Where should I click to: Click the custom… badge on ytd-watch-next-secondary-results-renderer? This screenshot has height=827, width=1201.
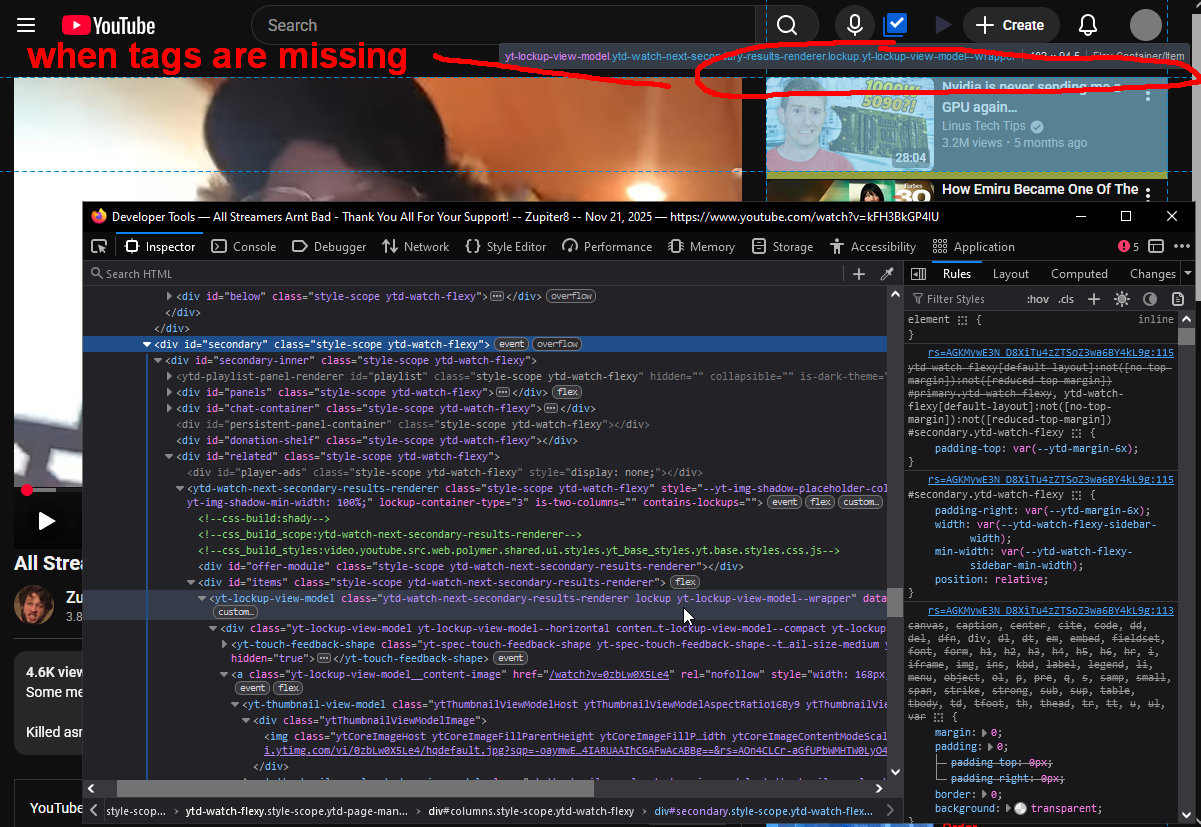click(860, 502)
